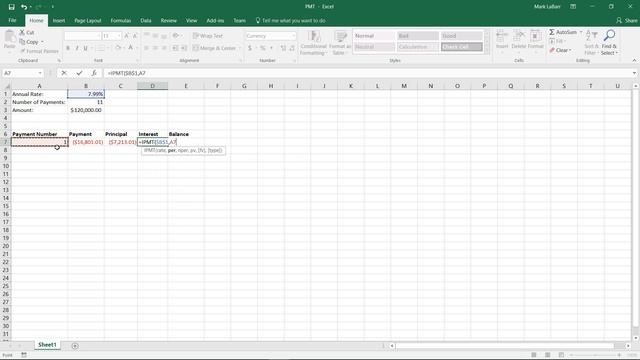This screenshot has width=640, height=360.
Task: Toggle Wrap Text
Action: pos(208,36)
